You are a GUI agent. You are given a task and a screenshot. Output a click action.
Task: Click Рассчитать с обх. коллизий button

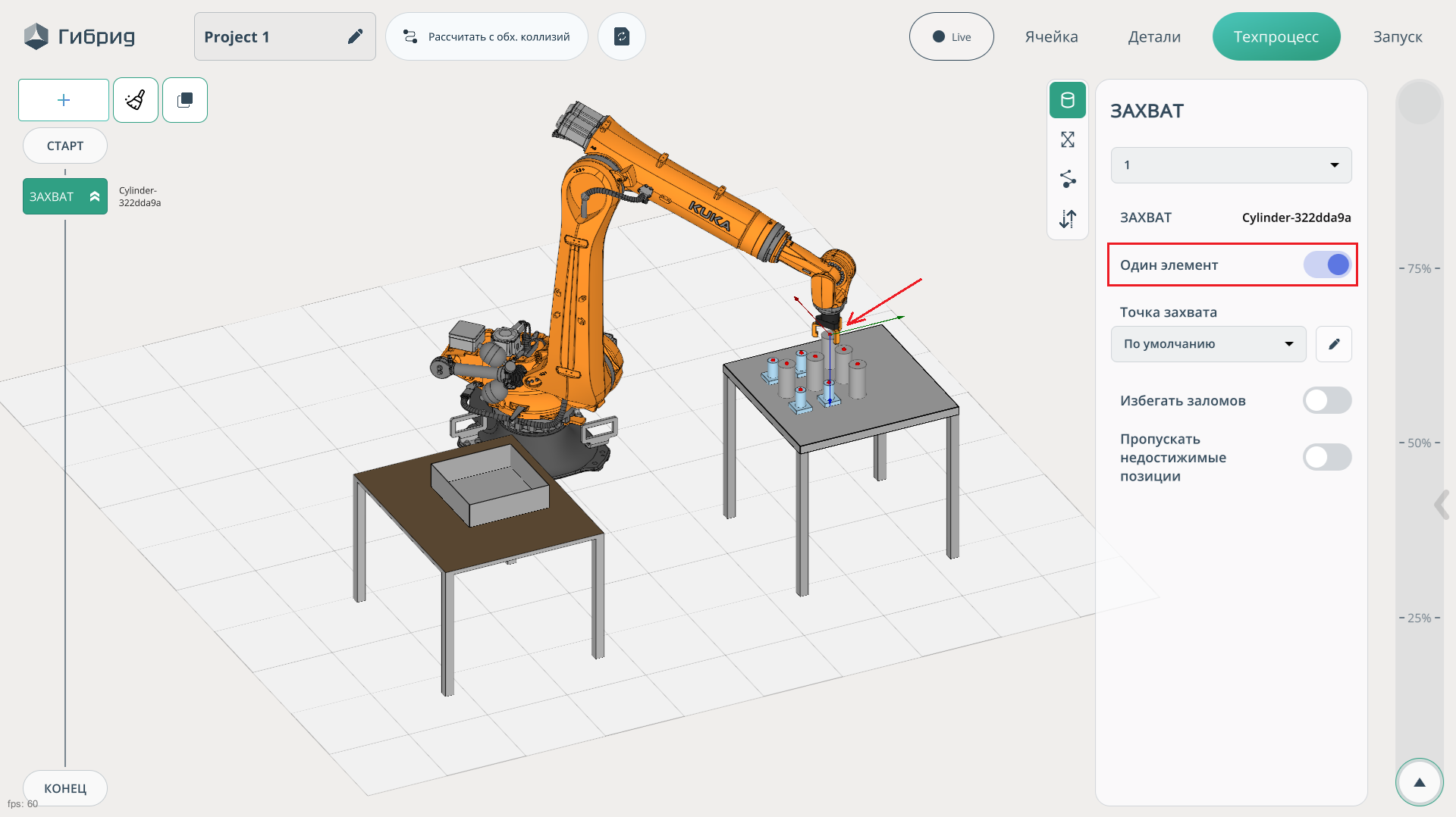(487, 36)
